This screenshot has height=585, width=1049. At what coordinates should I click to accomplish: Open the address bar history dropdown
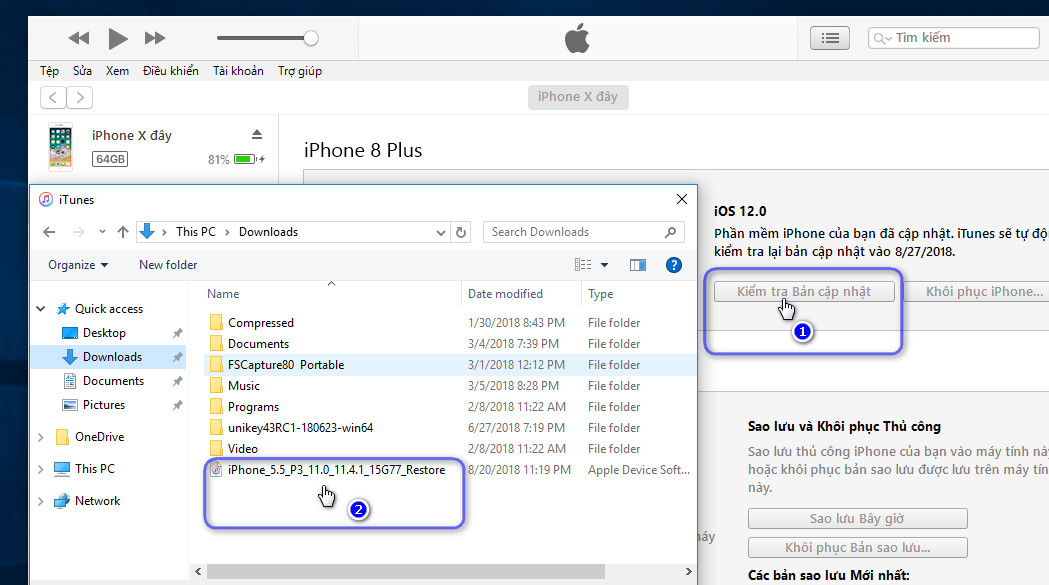click(441, 232)
